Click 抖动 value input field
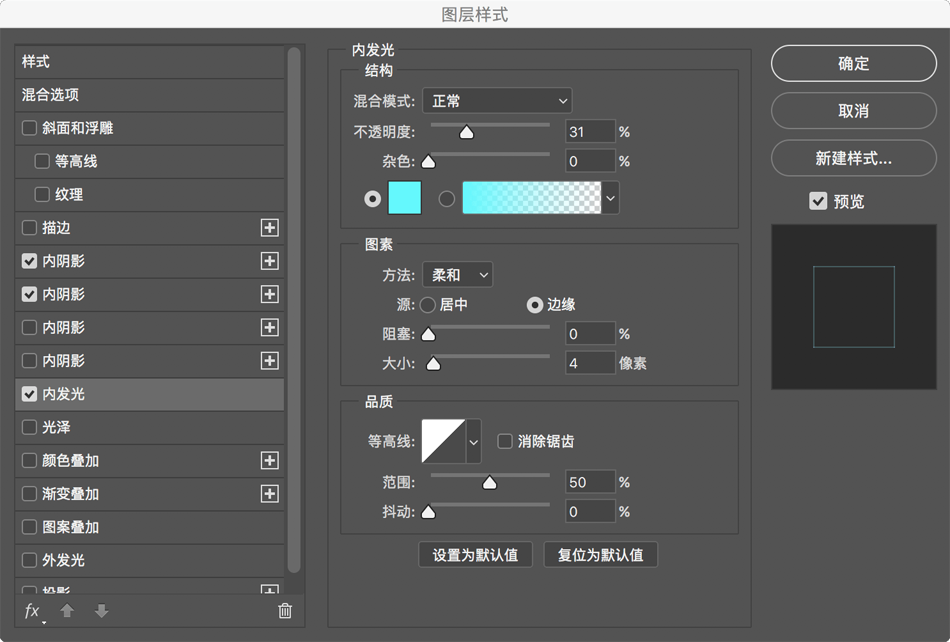The image size is (950, 642). click(590, 512)
